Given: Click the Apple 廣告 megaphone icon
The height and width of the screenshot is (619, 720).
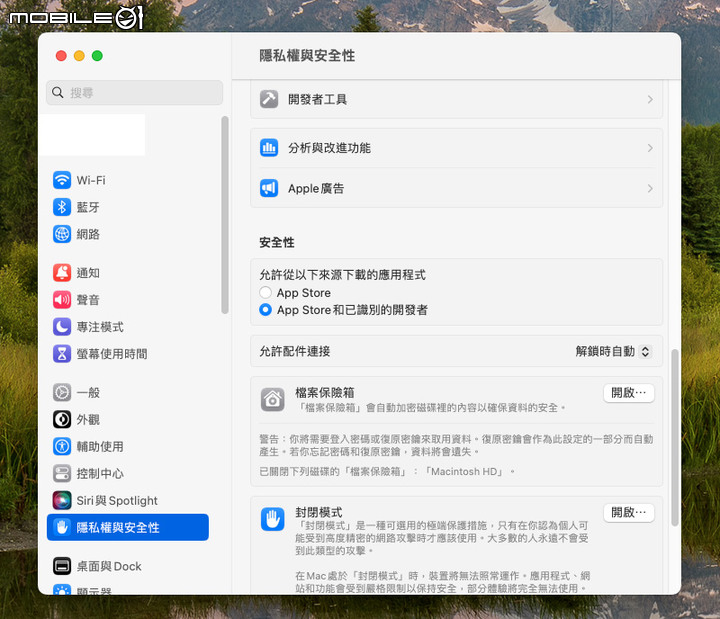Looking at the screenshot, I should [269, 188].
